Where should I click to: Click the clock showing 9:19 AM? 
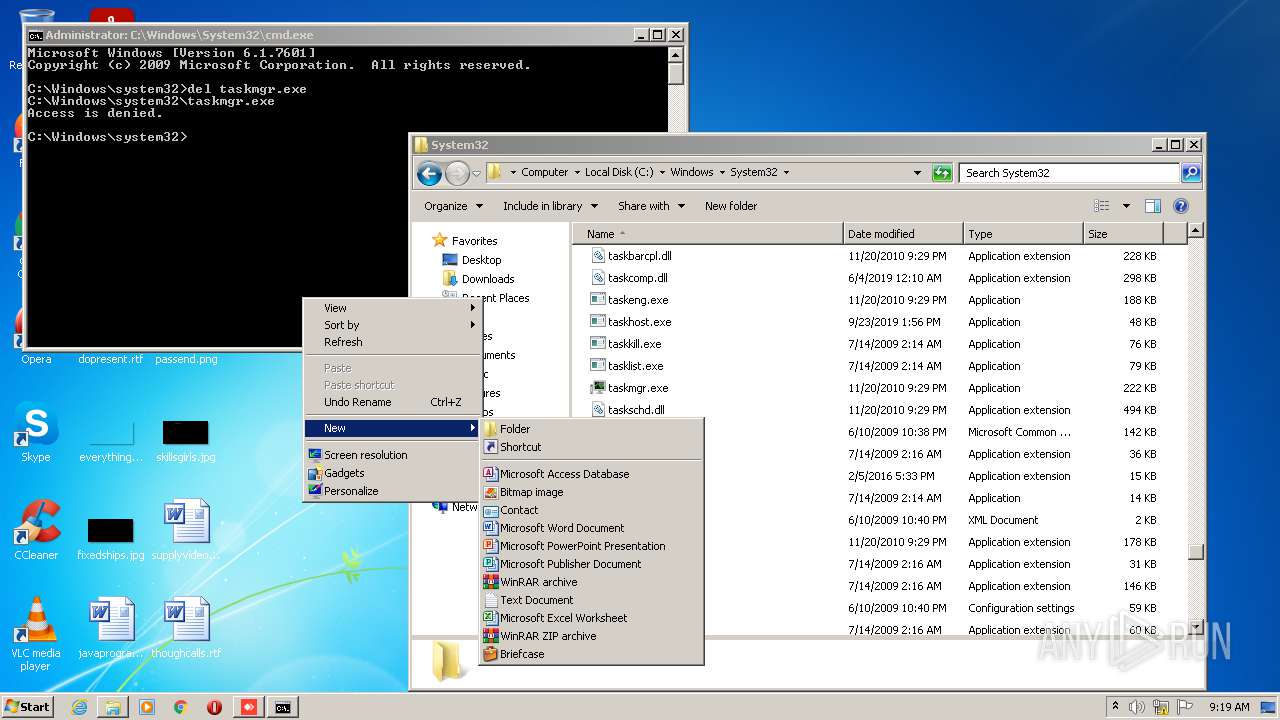[x=1229, y=707]
